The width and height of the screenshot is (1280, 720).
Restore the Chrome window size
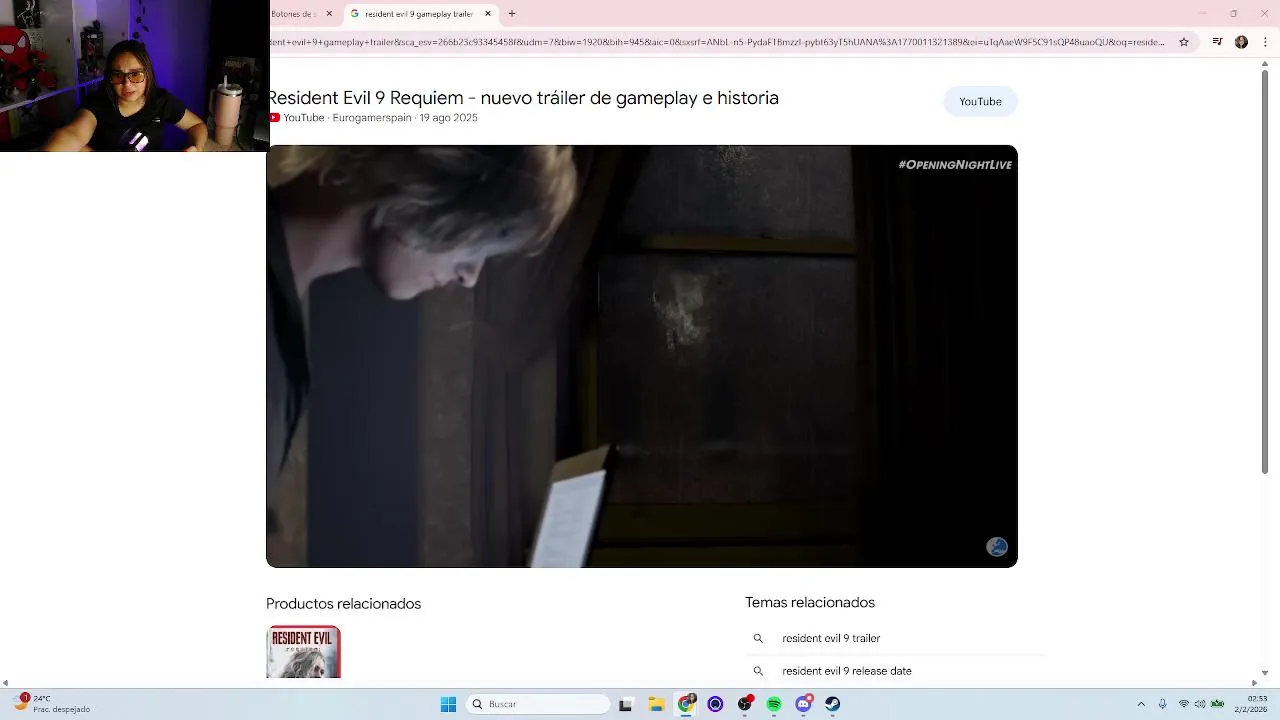pyautogui.click(x=1233, y=14)
